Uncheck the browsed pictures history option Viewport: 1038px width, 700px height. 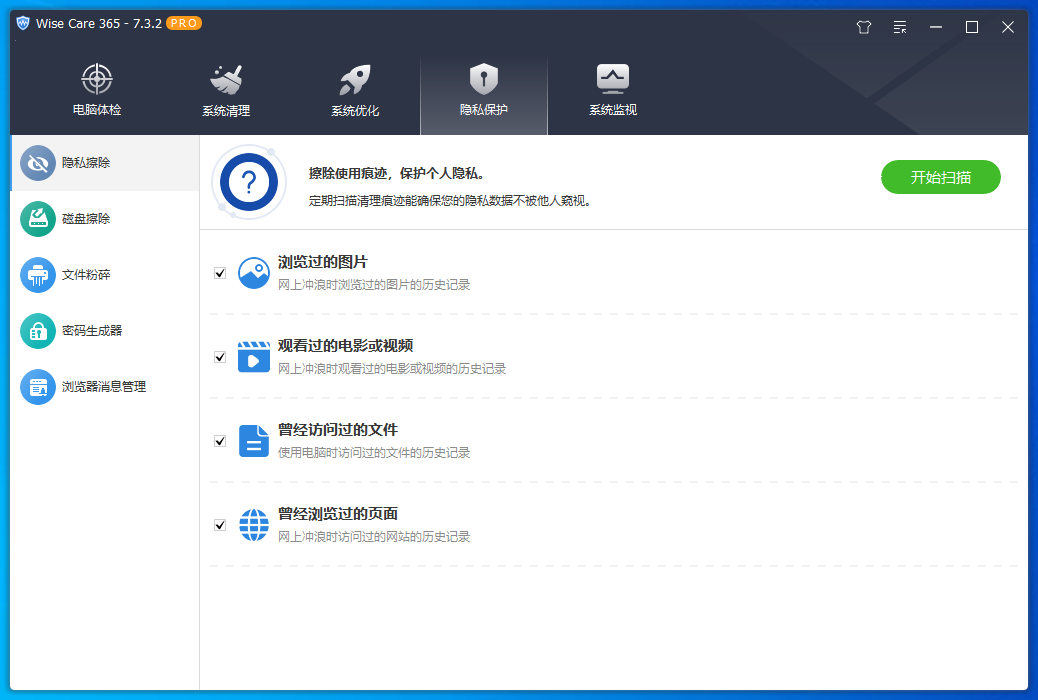click(219, 271)
